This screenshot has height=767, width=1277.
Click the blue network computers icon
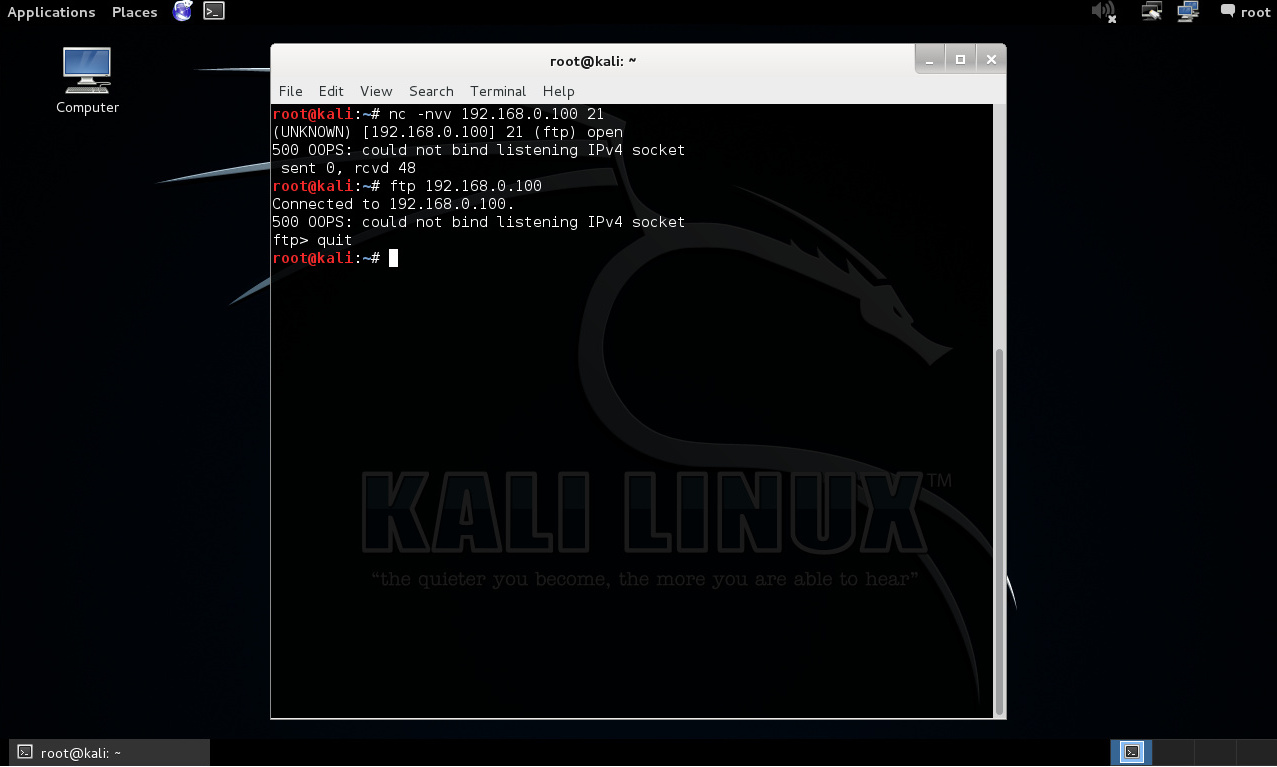pyautogui.click(x=1188, y=12)
